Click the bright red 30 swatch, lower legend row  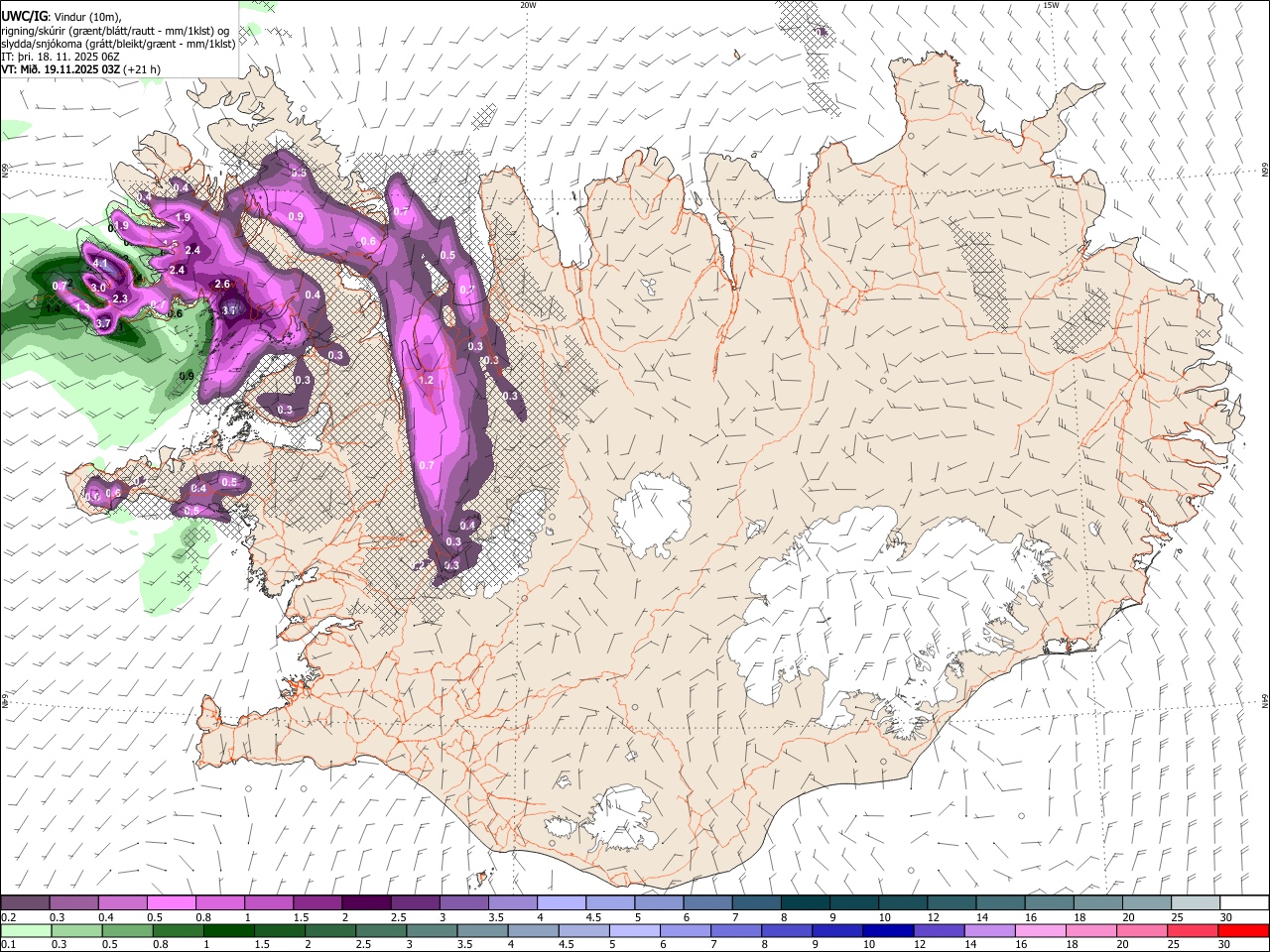(1244, 930)
